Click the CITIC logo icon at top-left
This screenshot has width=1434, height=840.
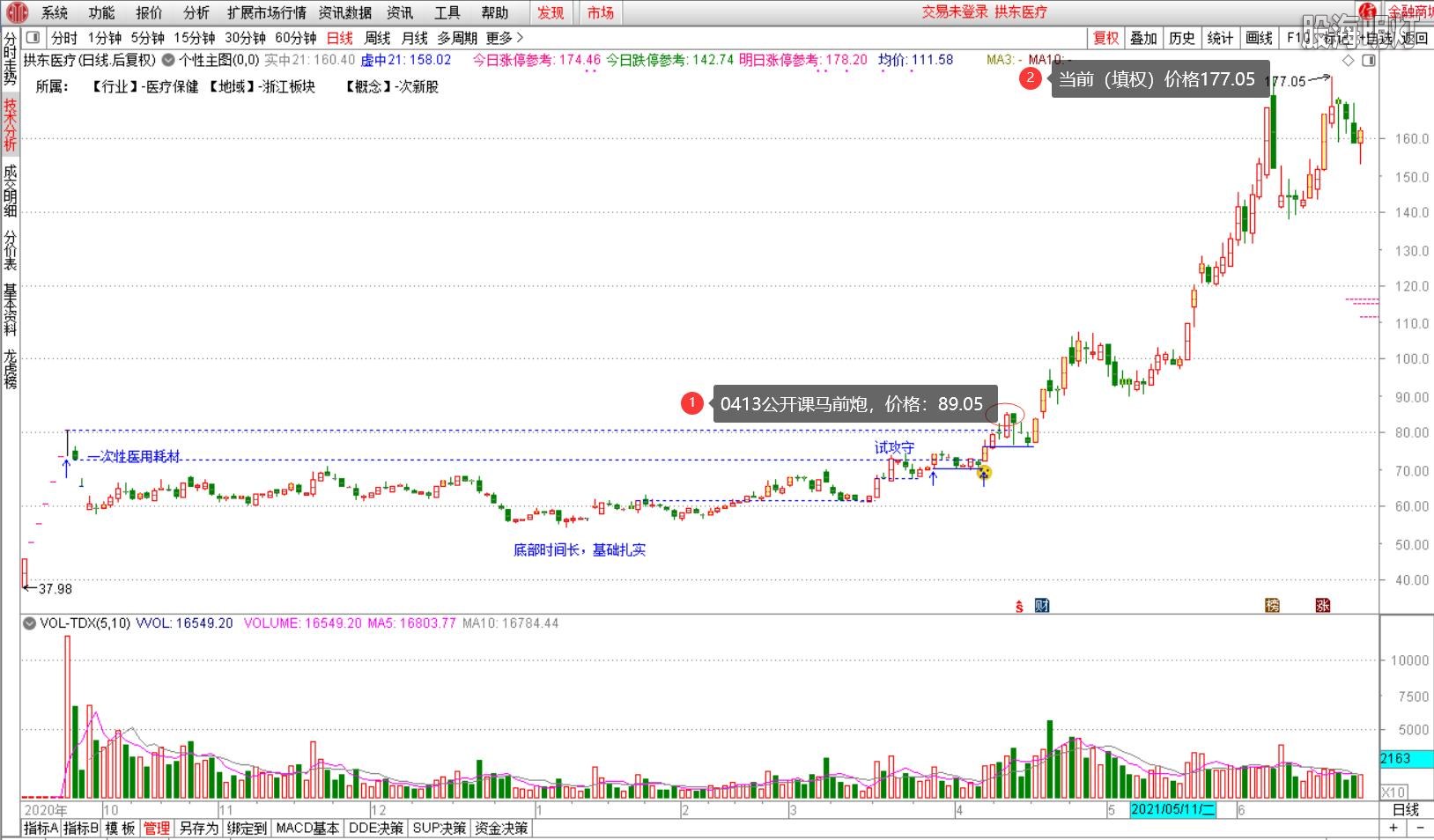(x=17, y=12)
